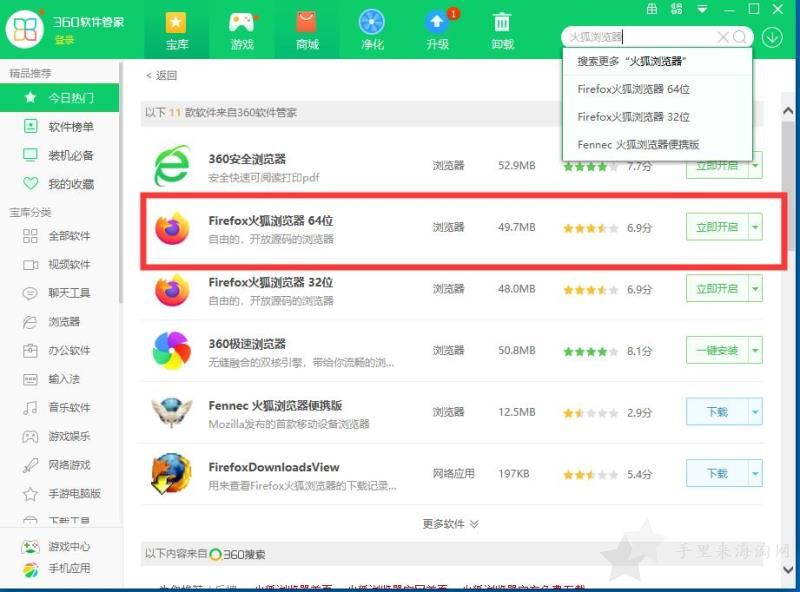Image resolution: width=800 pixels, height=592 pixels.
Task: Open 全部软件 category
Action: [x=59, y=236]
